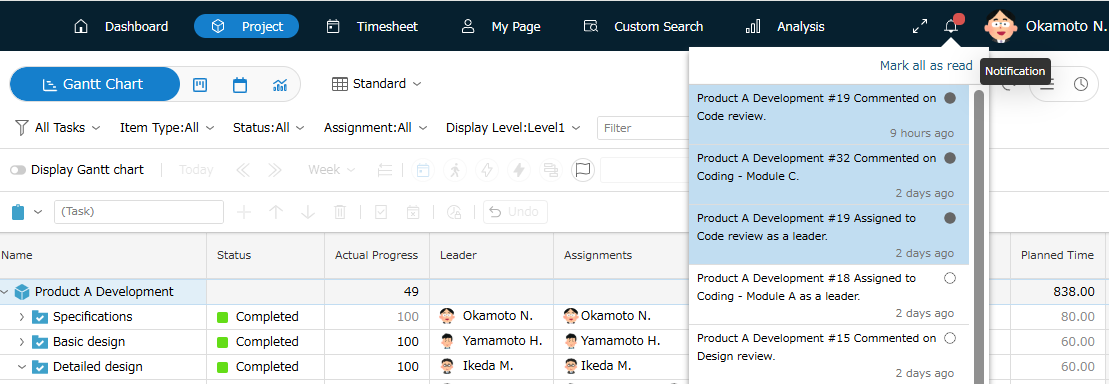The image size is (1109, 384).
Task: Mark the Code review comment notification as read
Action: [950, 98]
